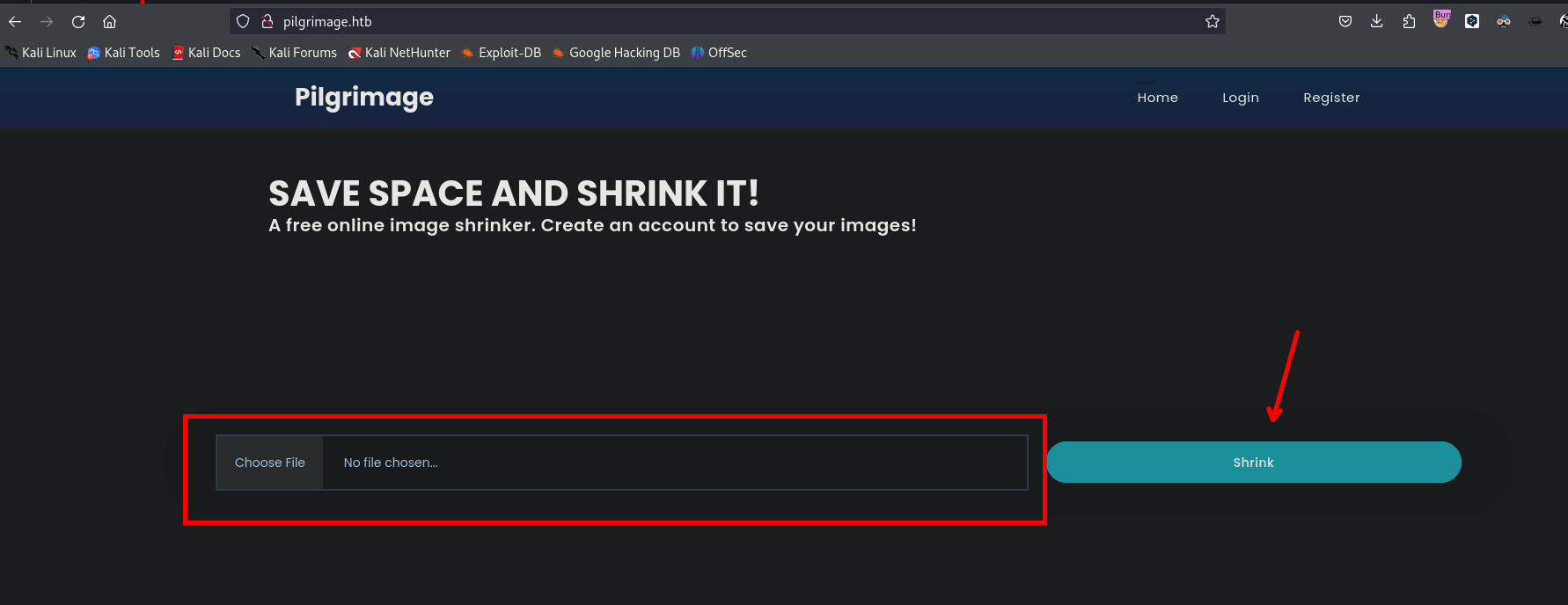Go to the Home nav link
Image resolution: width=1568 pixels, height=605 pixels.
(x=1157, y=98)
